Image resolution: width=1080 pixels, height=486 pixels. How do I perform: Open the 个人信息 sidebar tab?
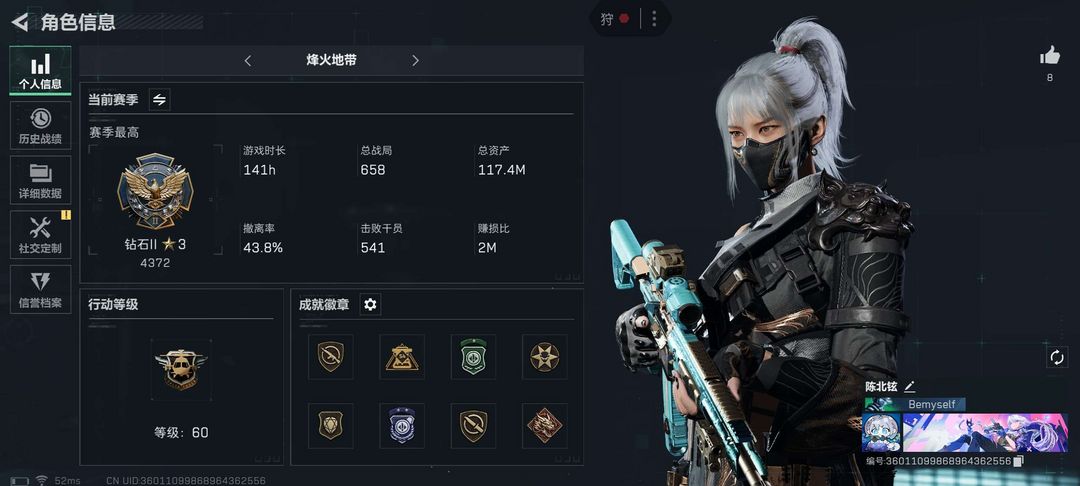pyautogui.click(x=41, y=70)
